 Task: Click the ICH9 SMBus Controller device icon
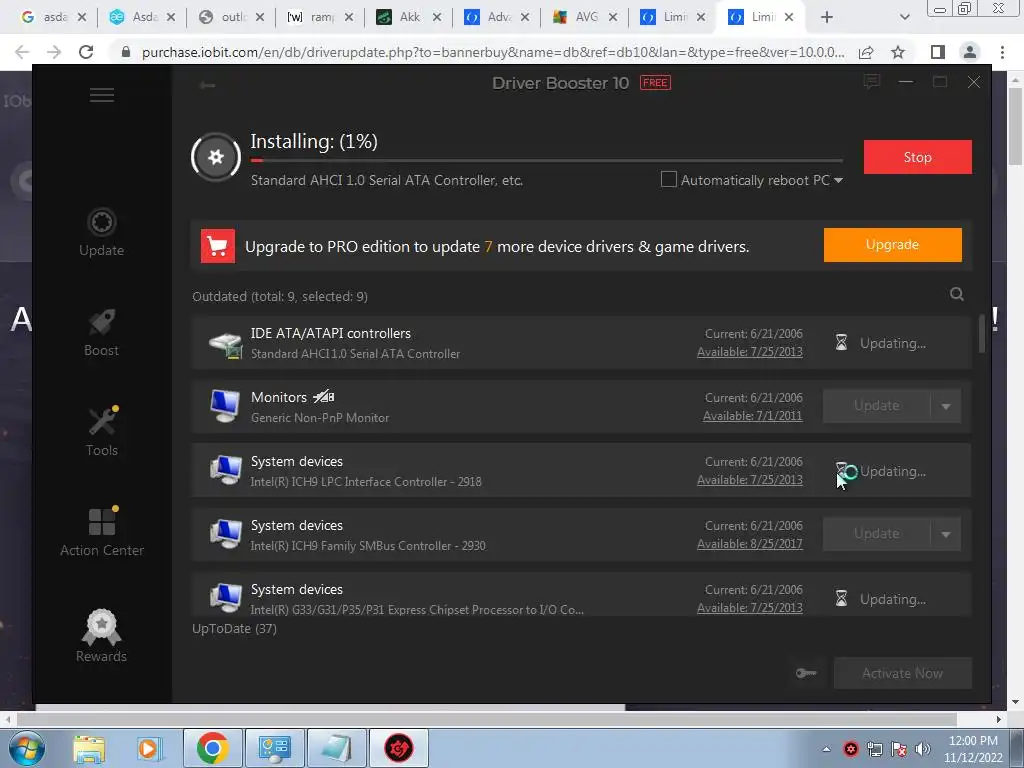[x=225, y=534]
